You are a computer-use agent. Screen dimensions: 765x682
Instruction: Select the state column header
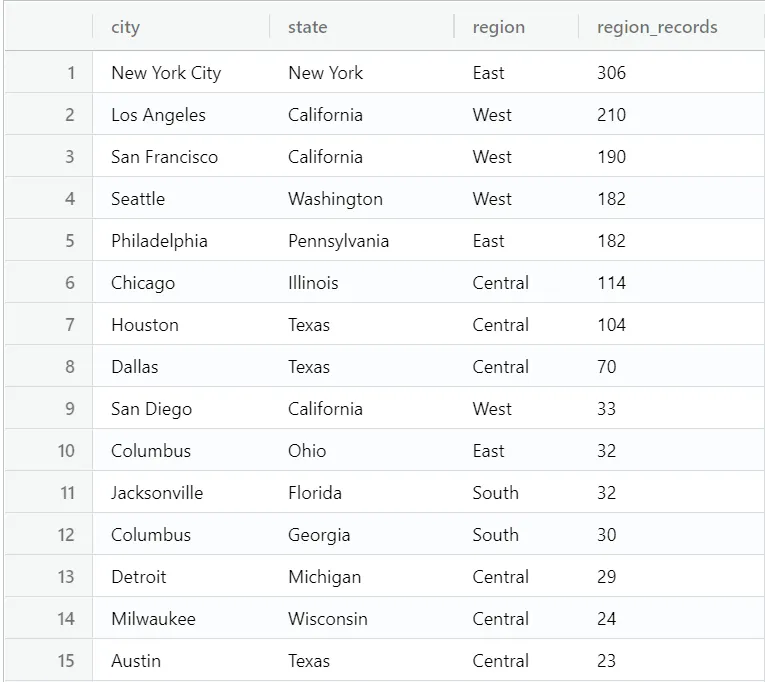point(307,27)
